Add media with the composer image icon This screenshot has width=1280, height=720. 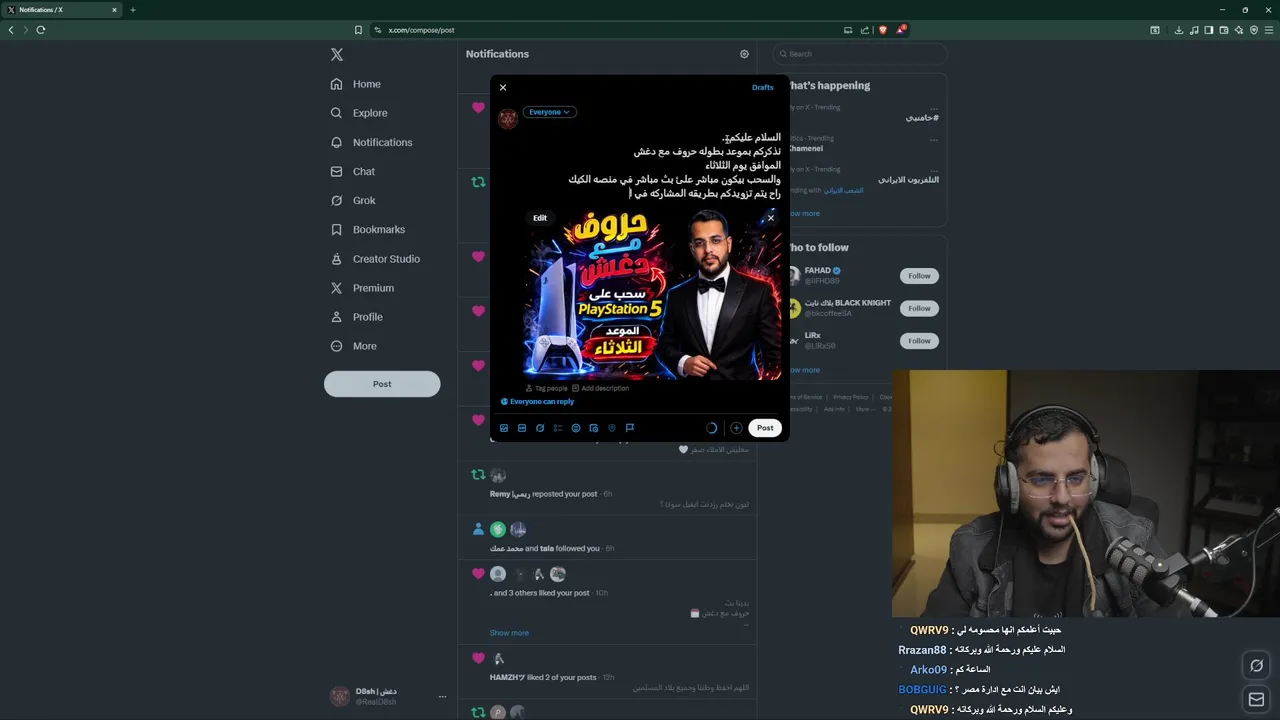[504, 428]
